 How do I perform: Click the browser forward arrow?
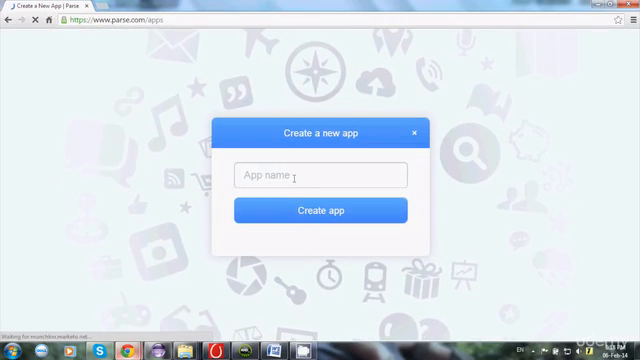tap(22, 20)
